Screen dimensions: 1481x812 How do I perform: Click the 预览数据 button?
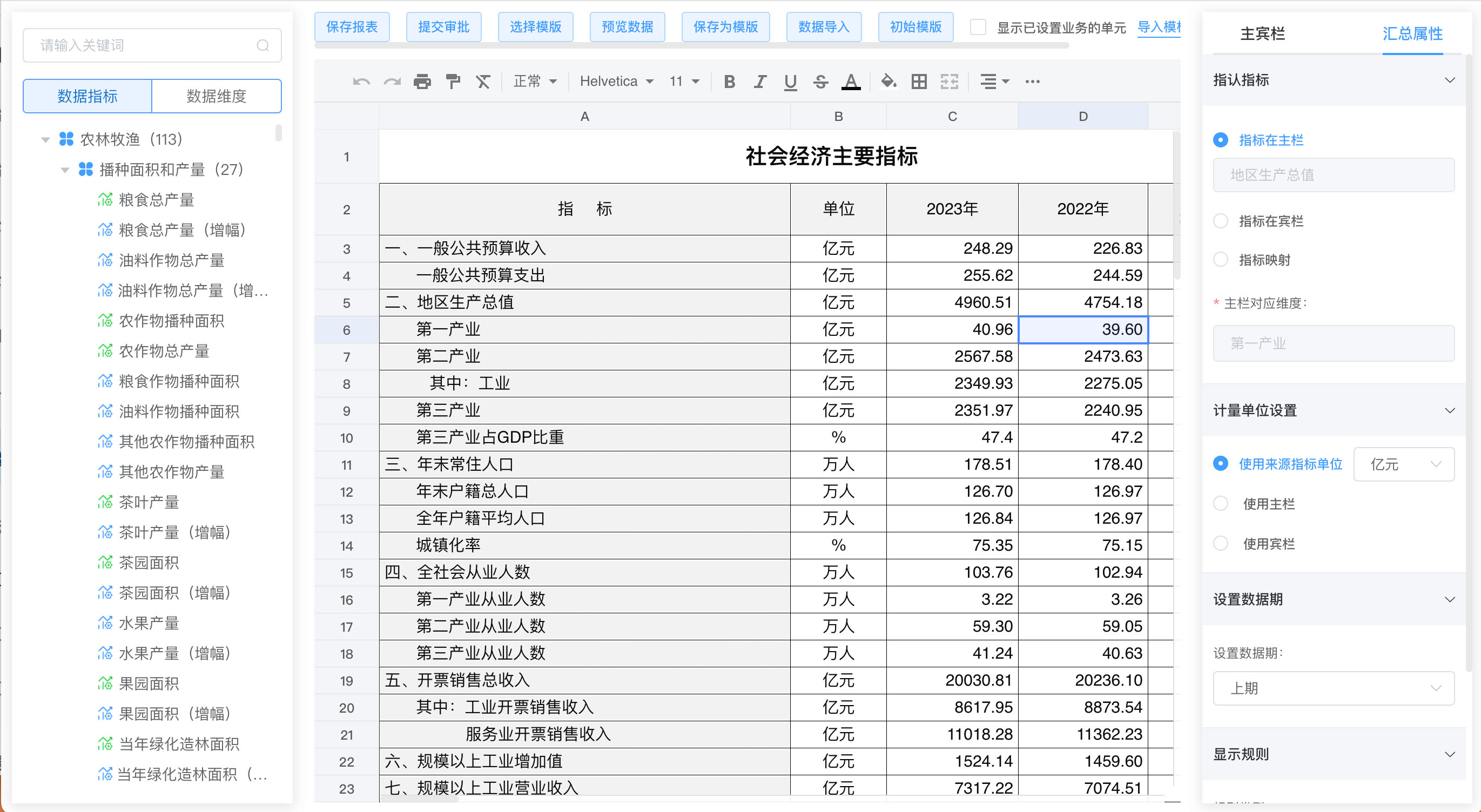pyautogui.click(x=627, y=26)
